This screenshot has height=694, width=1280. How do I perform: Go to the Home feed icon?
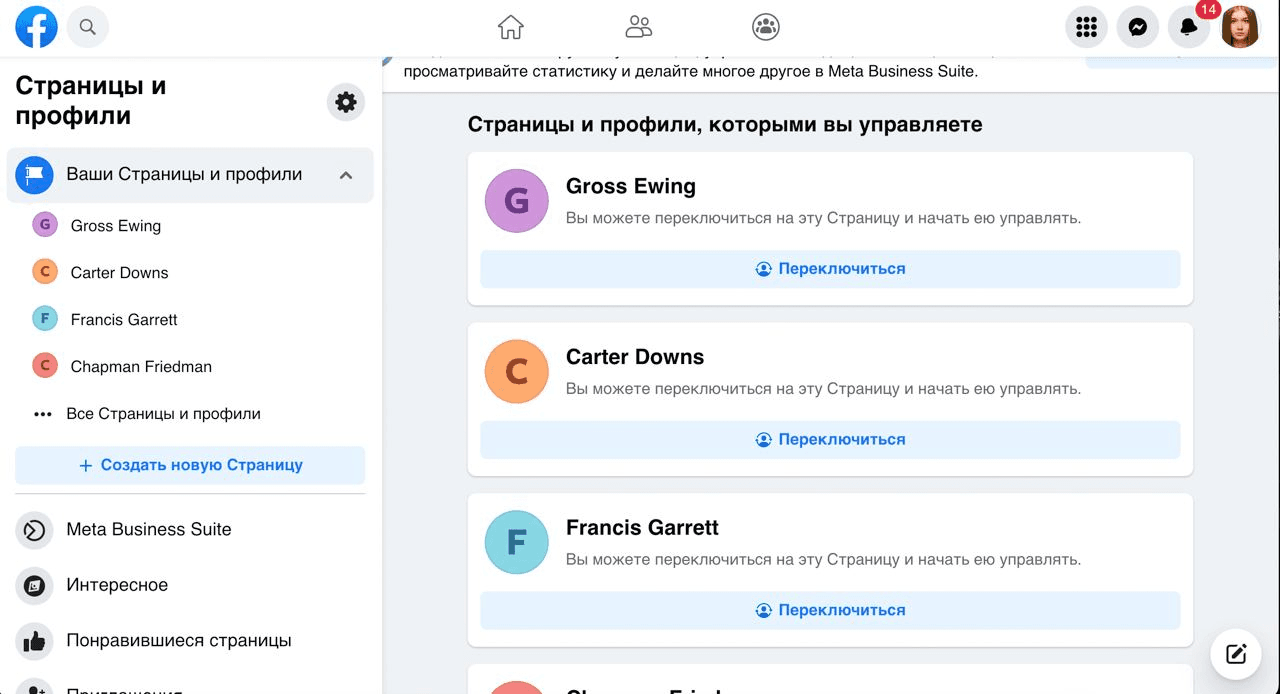(511, 27)
